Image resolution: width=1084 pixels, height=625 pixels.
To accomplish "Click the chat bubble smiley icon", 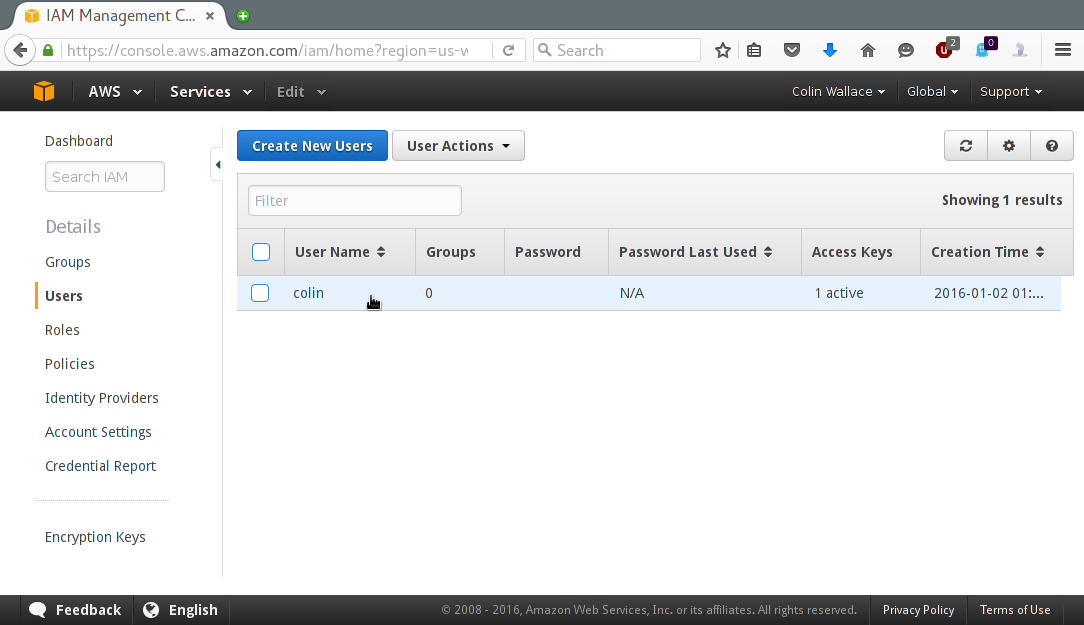I will [906, 50].
